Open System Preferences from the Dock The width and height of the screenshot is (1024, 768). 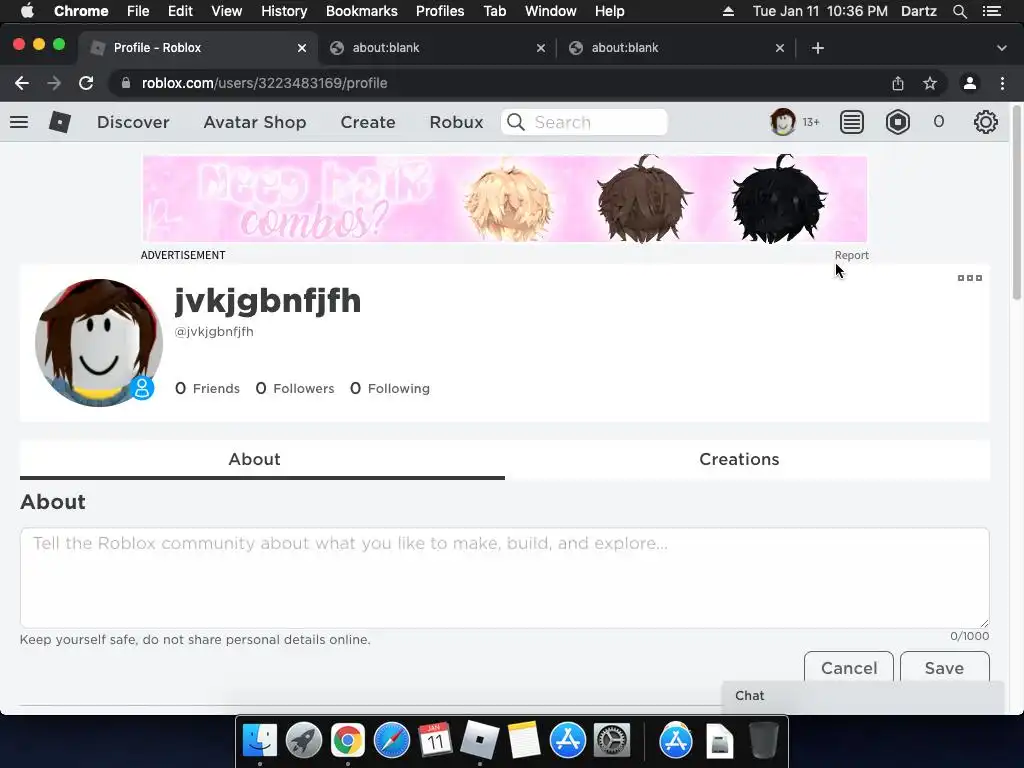[x=612, y=741]
